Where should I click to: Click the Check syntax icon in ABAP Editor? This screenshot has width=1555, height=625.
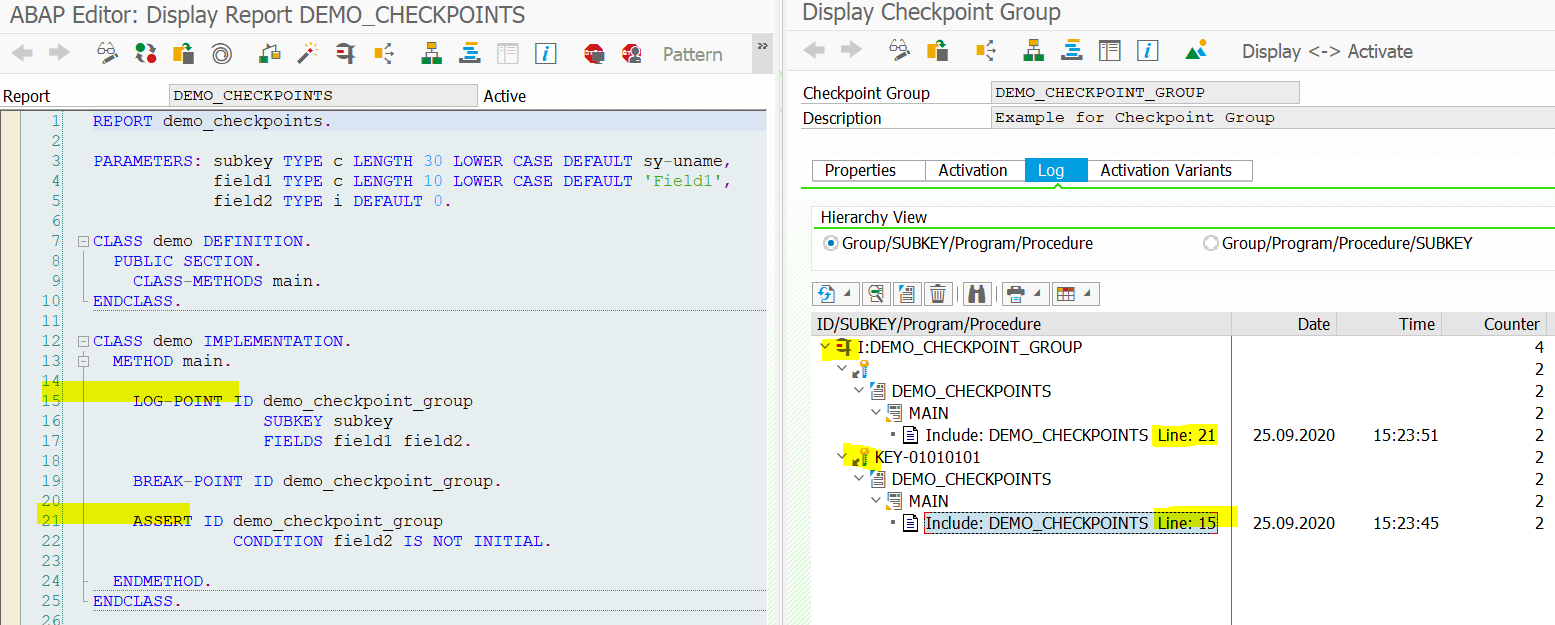pos(269,53)
